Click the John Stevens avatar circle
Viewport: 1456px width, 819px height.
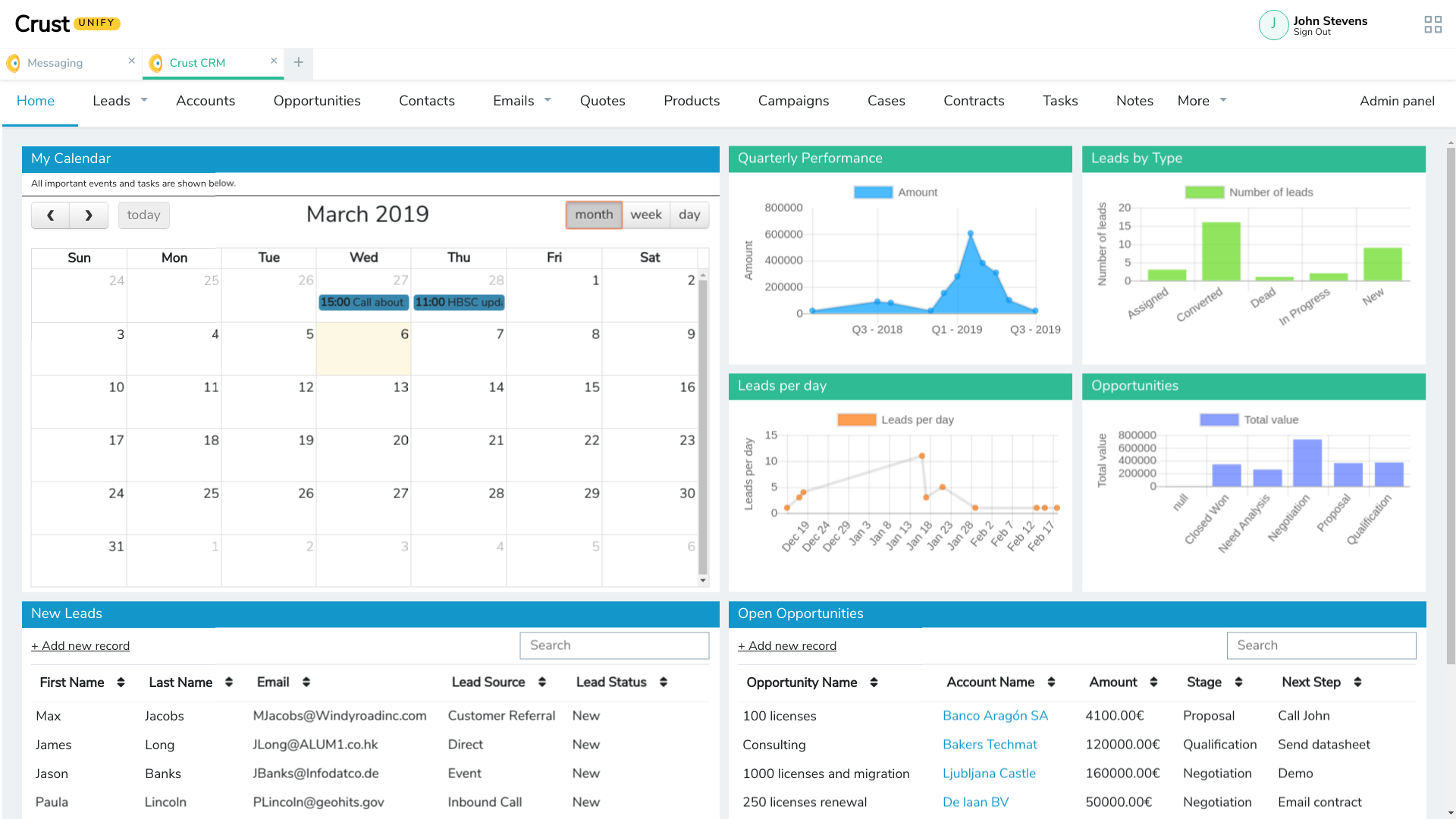(1273, 25)
